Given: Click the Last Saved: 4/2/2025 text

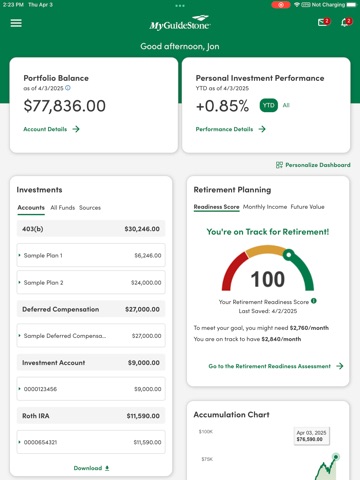Looking at the screenshot, I should pos(268,311).
